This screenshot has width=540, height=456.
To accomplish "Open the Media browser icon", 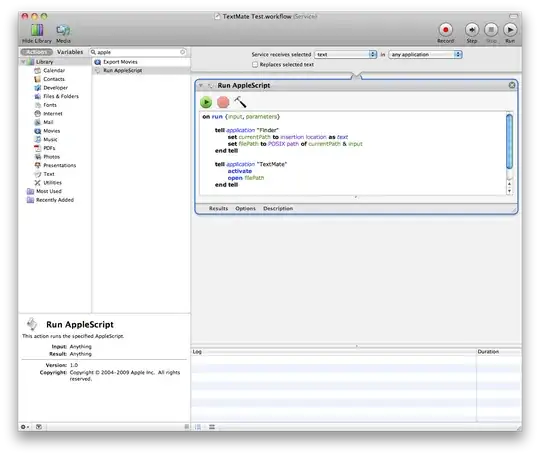I will point(63,30).
